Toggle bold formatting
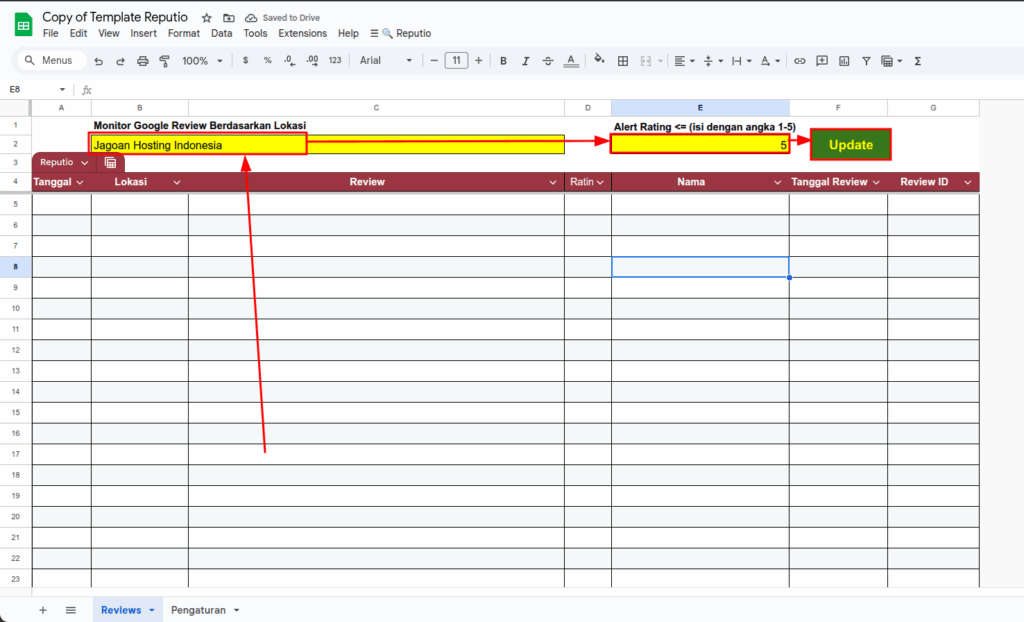The height and width of the screenshot is (622, 1024). [503, 61]
